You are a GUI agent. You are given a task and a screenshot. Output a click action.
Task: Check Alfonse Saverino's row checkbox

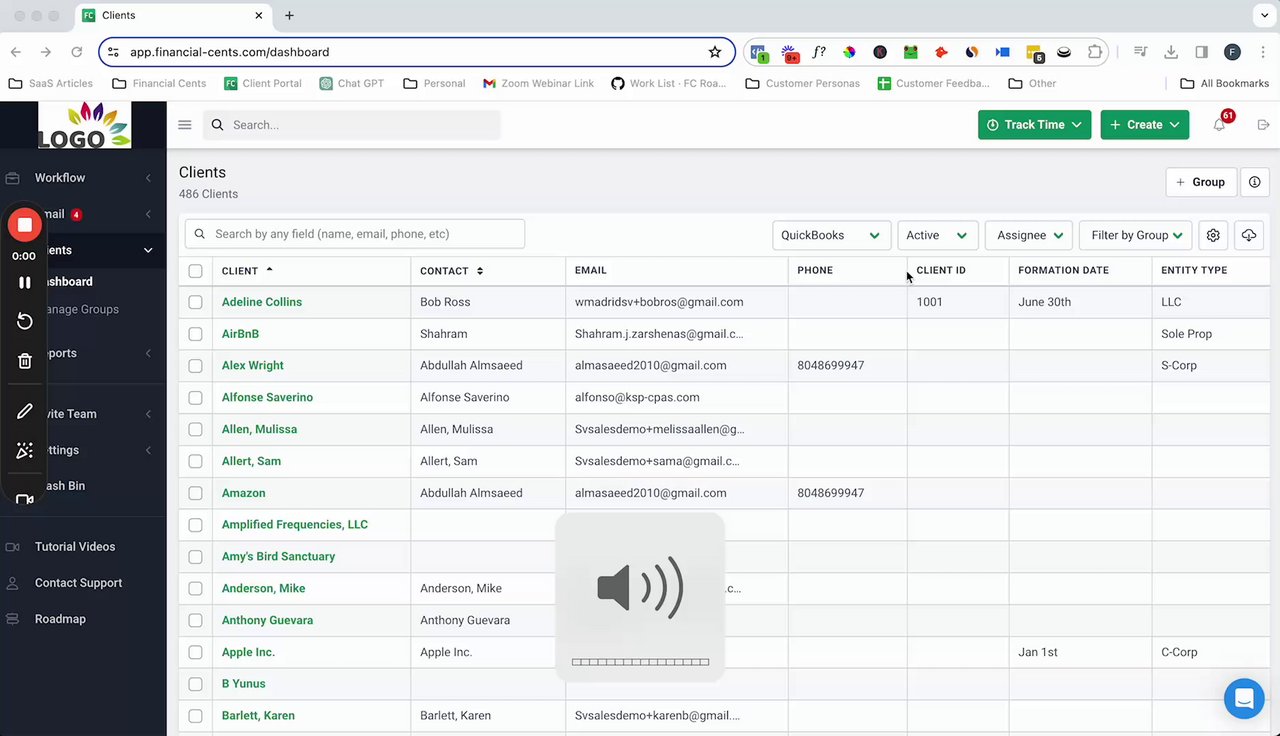[195, 398]
